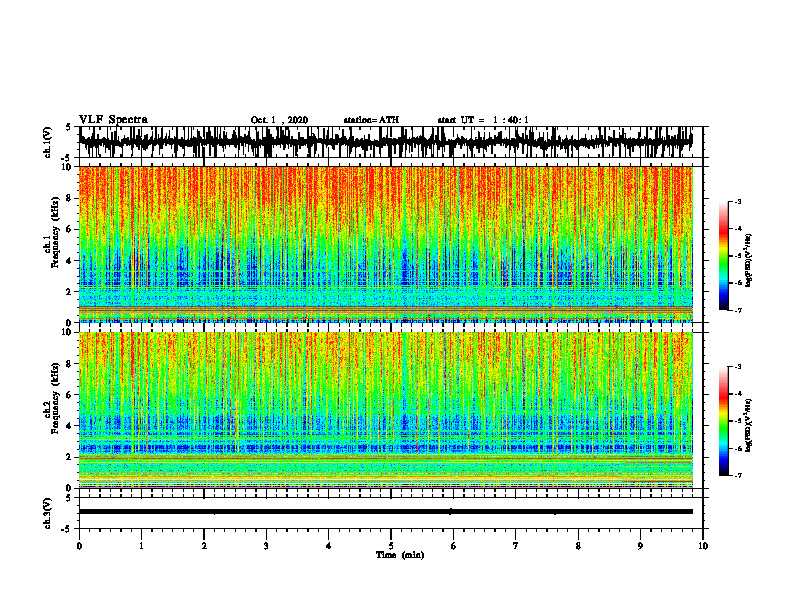This screenshot has width=792, height=612.
Task: Click the ch.1 voltage waveform trace
Action: coord(385,142)
